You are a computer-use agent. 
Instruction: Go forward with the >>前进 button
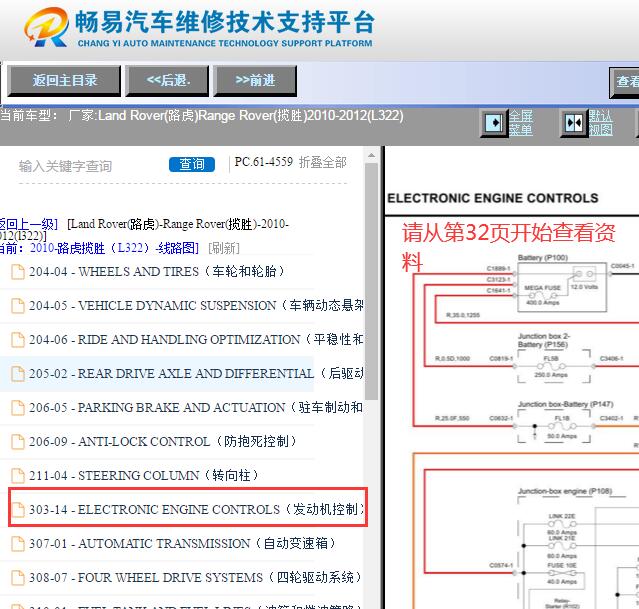255,81
